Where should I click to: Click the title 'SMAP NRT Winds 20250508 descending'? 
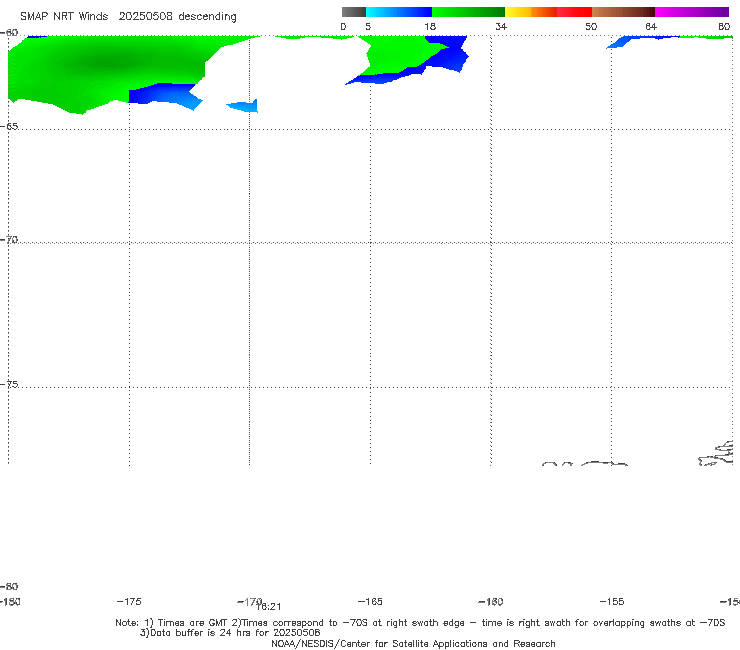point(128,16)
